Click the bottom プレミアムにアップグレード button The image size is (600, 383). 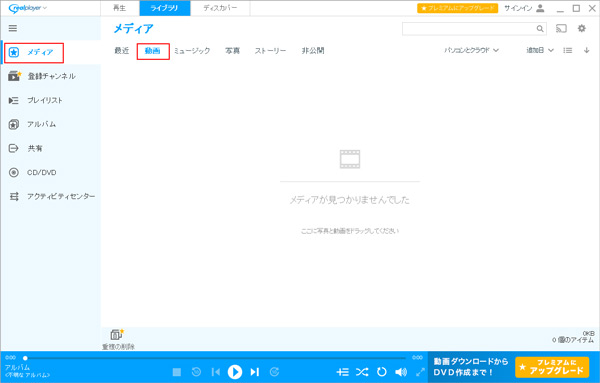click(552, 367)
